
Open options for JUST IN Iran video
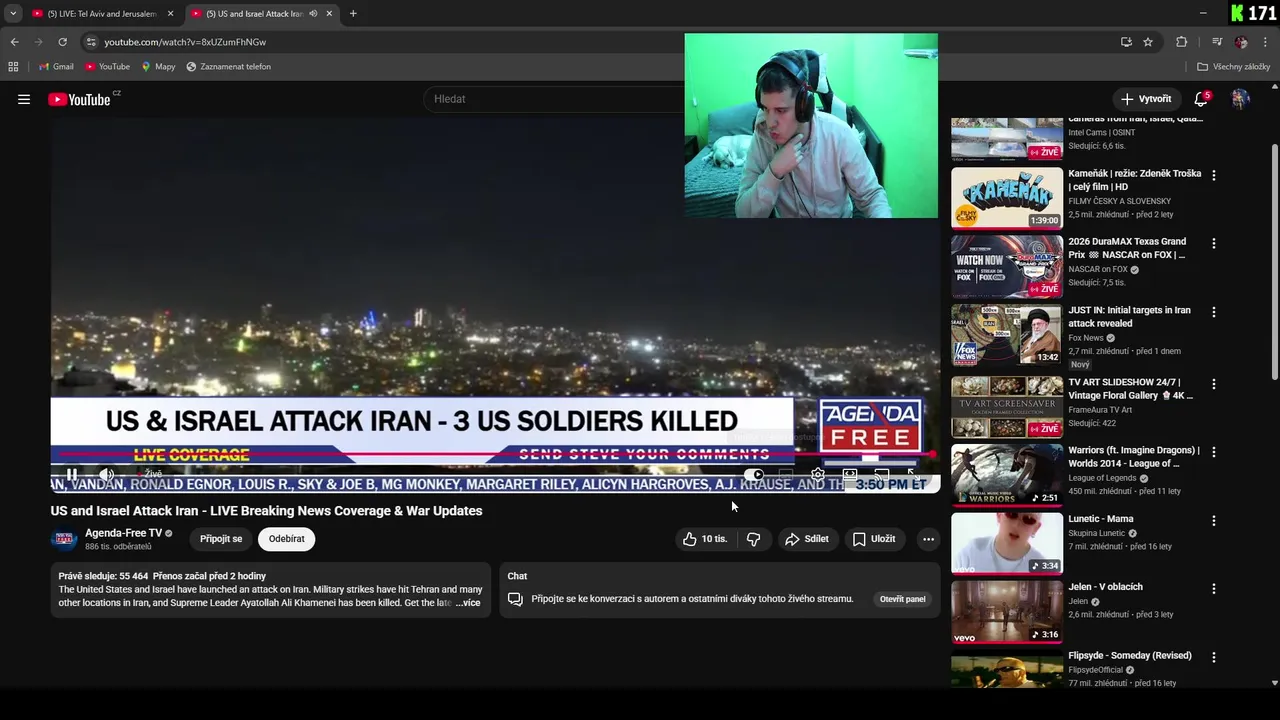pos(1214,312)
